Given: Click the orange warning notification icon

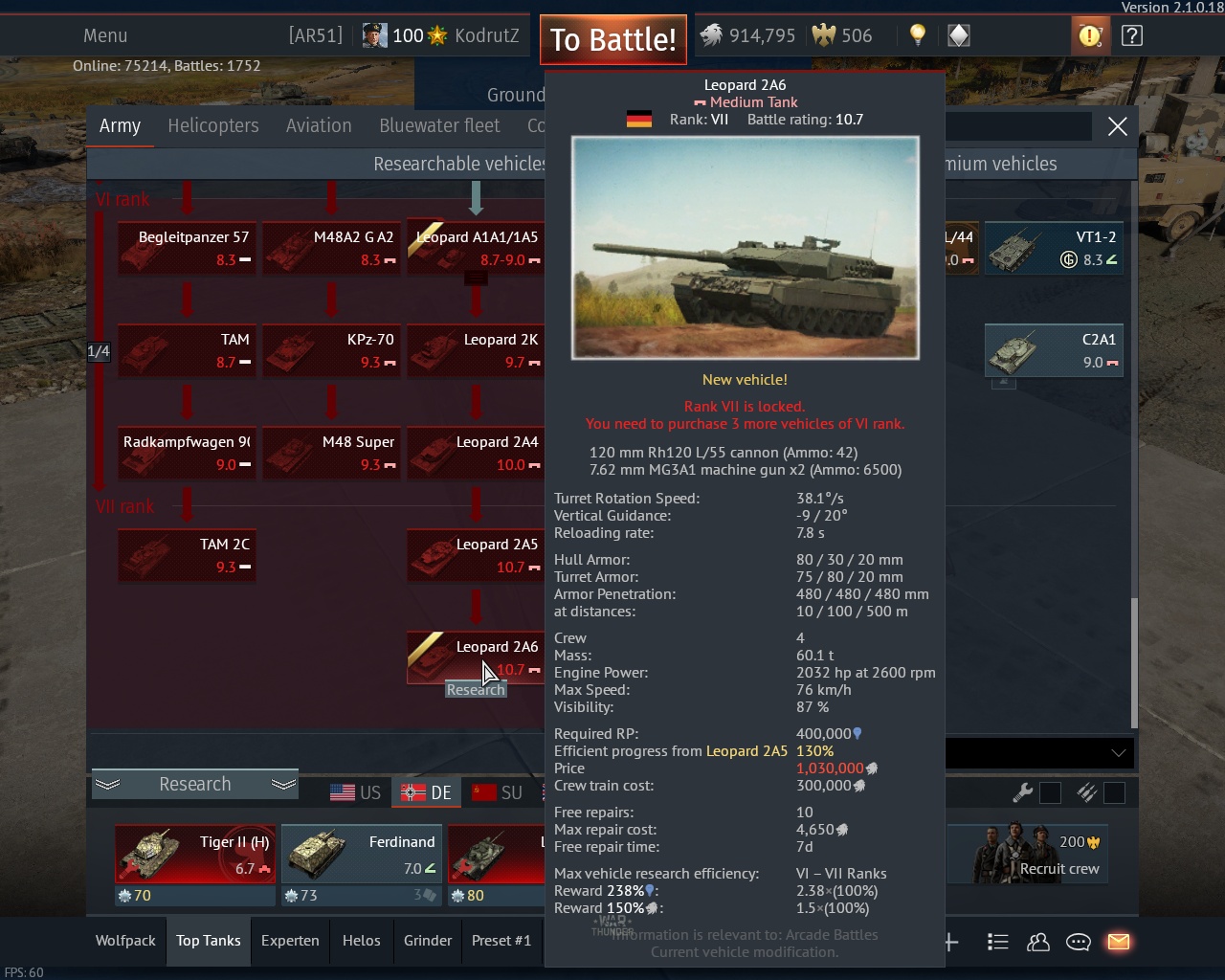Looking at the screenshot, I should tap(1090, 35).
